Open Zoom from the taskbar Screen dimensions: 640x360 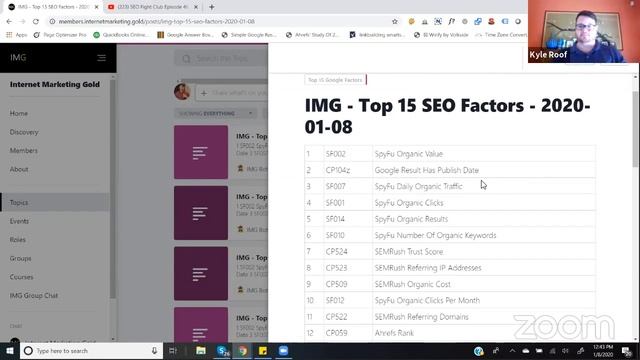283,351
